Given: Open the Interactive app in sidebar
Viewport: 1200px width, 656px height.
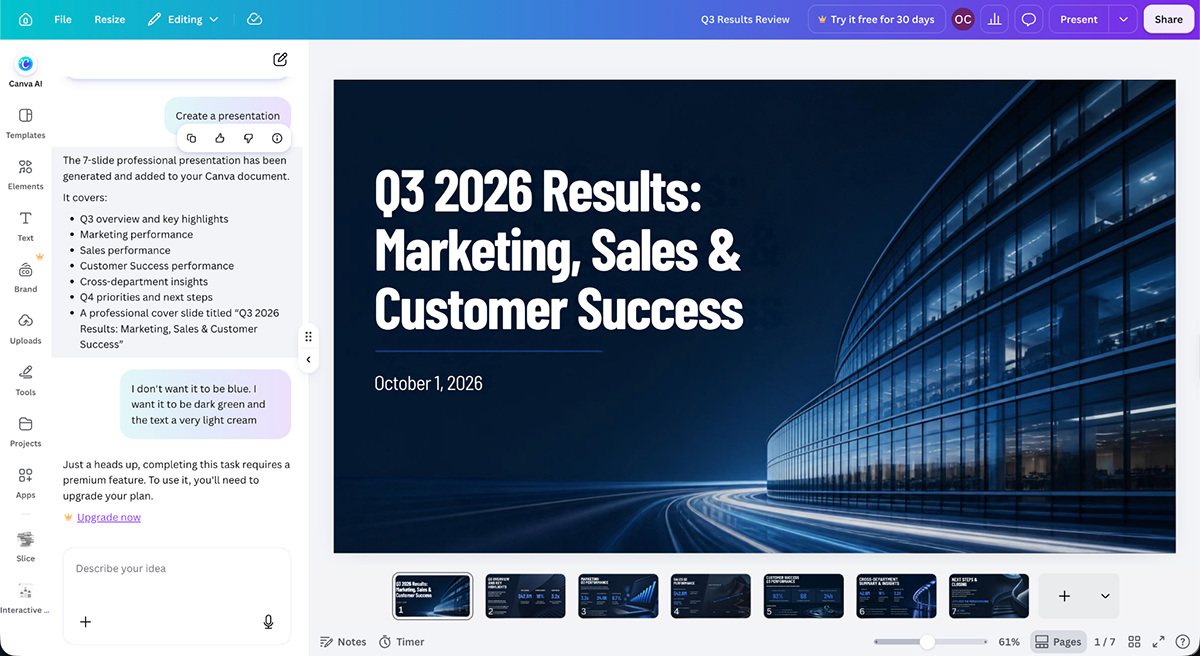Looking at the screenshot, I should [x=26, y=598].
